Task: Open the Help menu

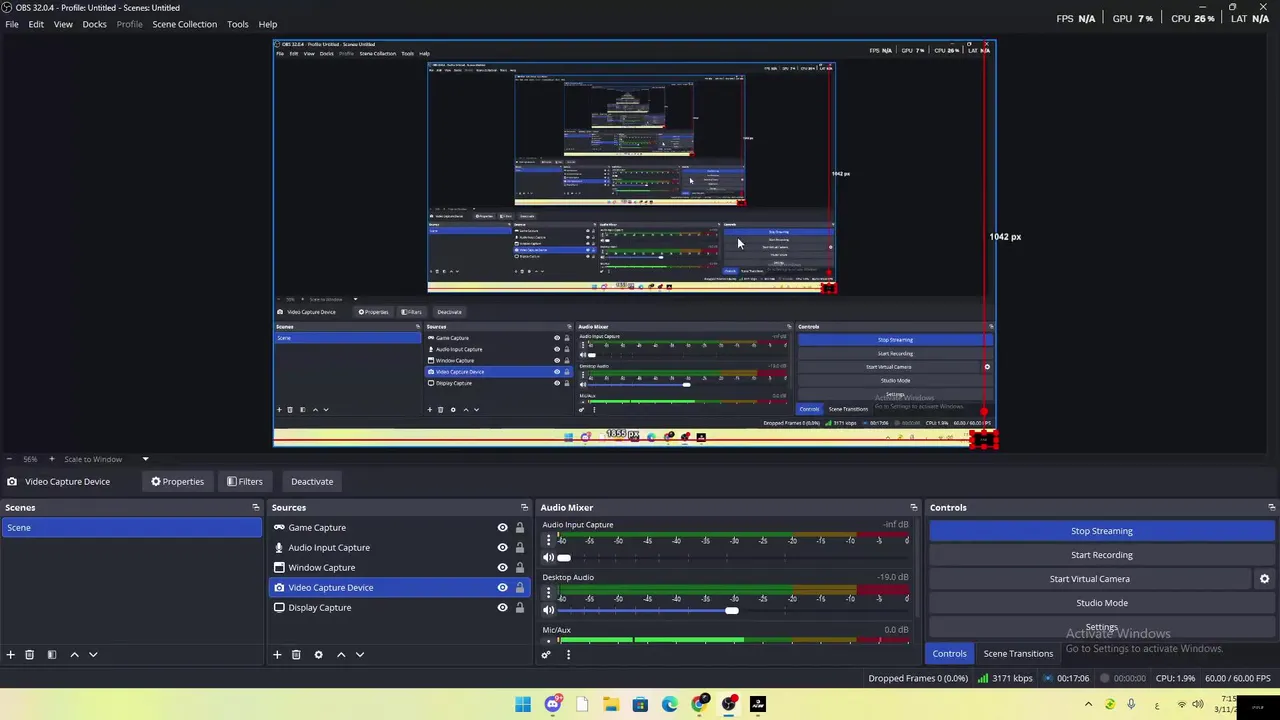Action: 268,24
